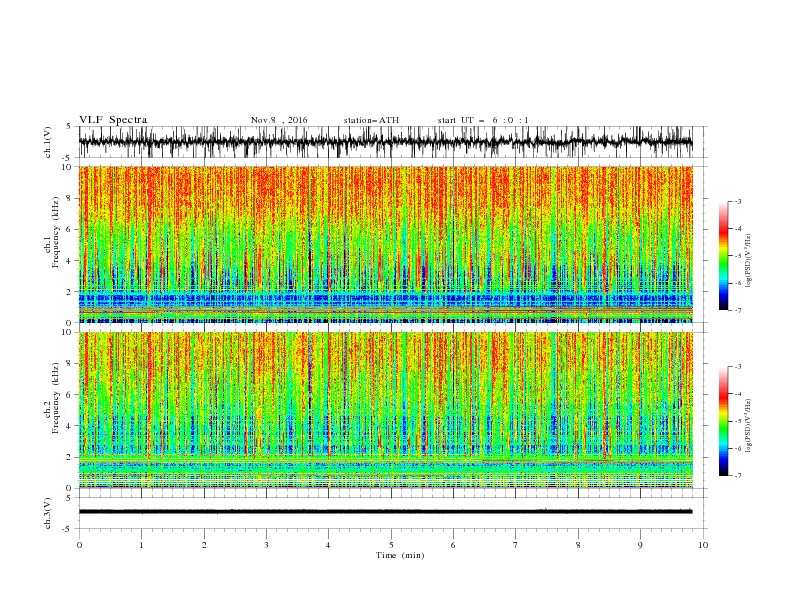The width and height of the screenshot is (792, 612).
Task: Click the upper colorbar "log(PSD)(V²/Hz)" label
Action: (749, 261)
